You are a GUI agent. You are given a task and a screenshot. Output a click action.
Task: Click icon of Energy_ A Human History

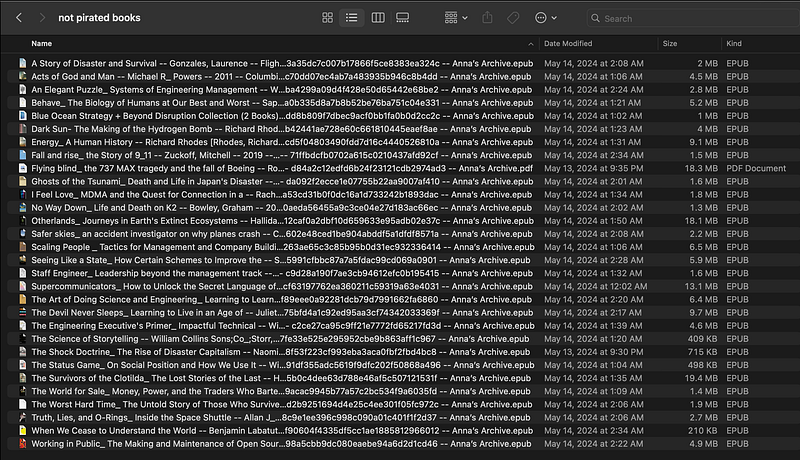click(x=22, y=142)
